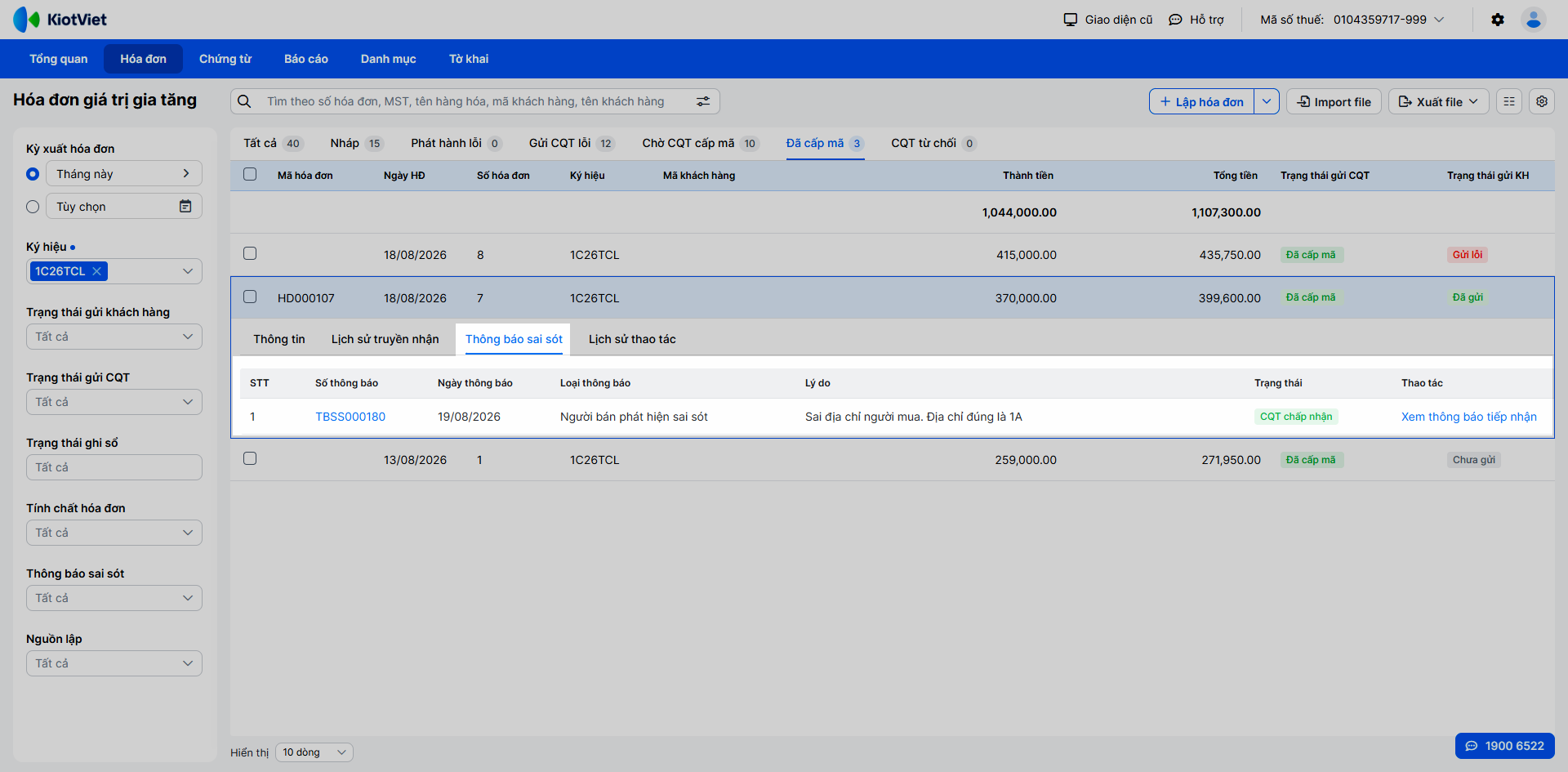Screen dimensions: 1568x772
Task: Click the total amount 435,750.00
Action: point(1230,255)
